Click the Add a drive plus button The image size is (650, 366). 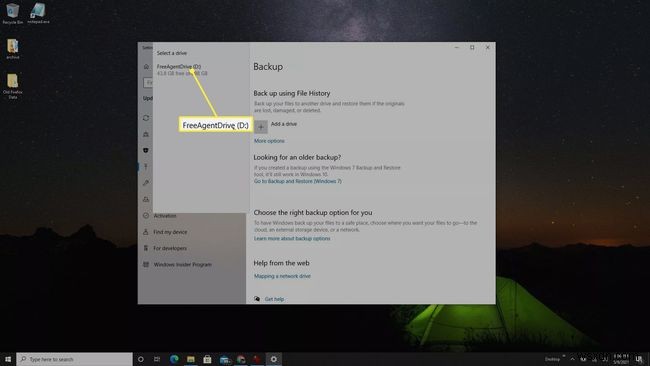pos(261,127)
